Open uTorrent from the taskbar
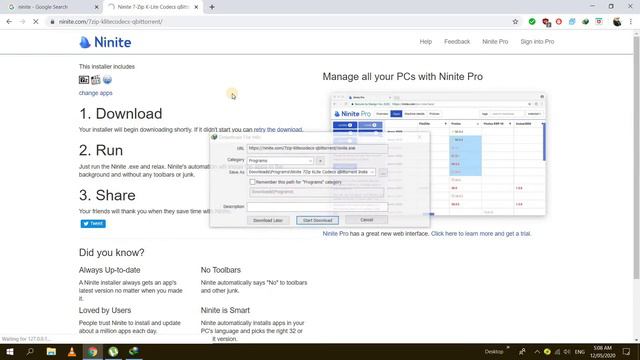The image size is (640, 360). click(113, 351)
